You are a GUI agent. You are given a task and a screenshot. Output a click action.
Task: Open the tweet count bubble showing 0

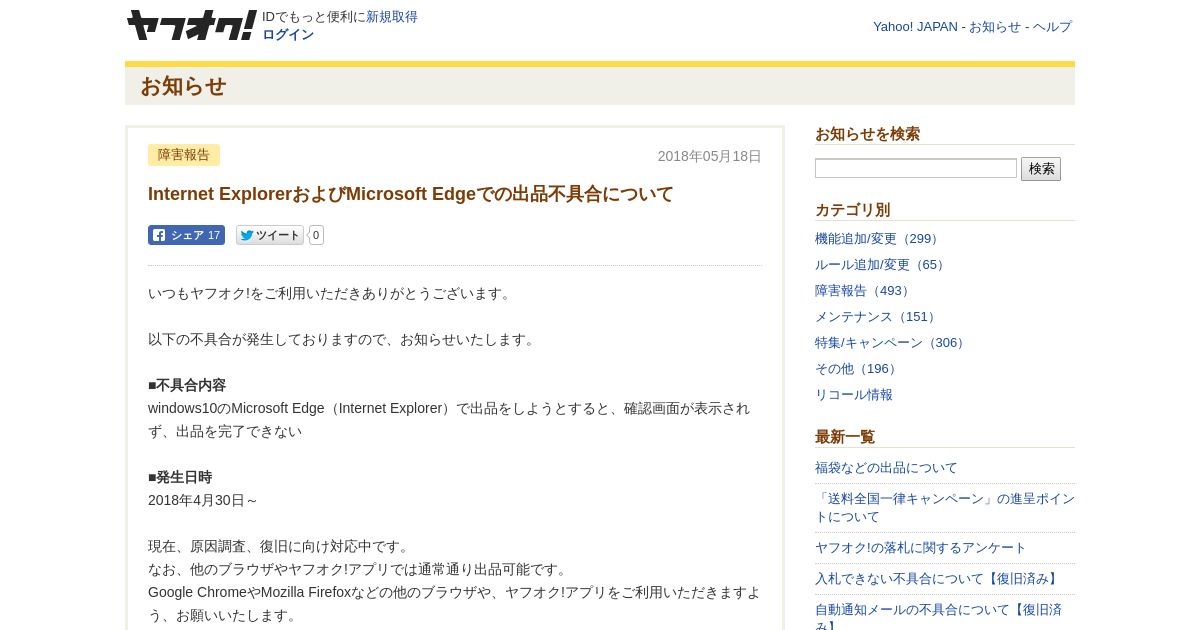click(316, 235)
